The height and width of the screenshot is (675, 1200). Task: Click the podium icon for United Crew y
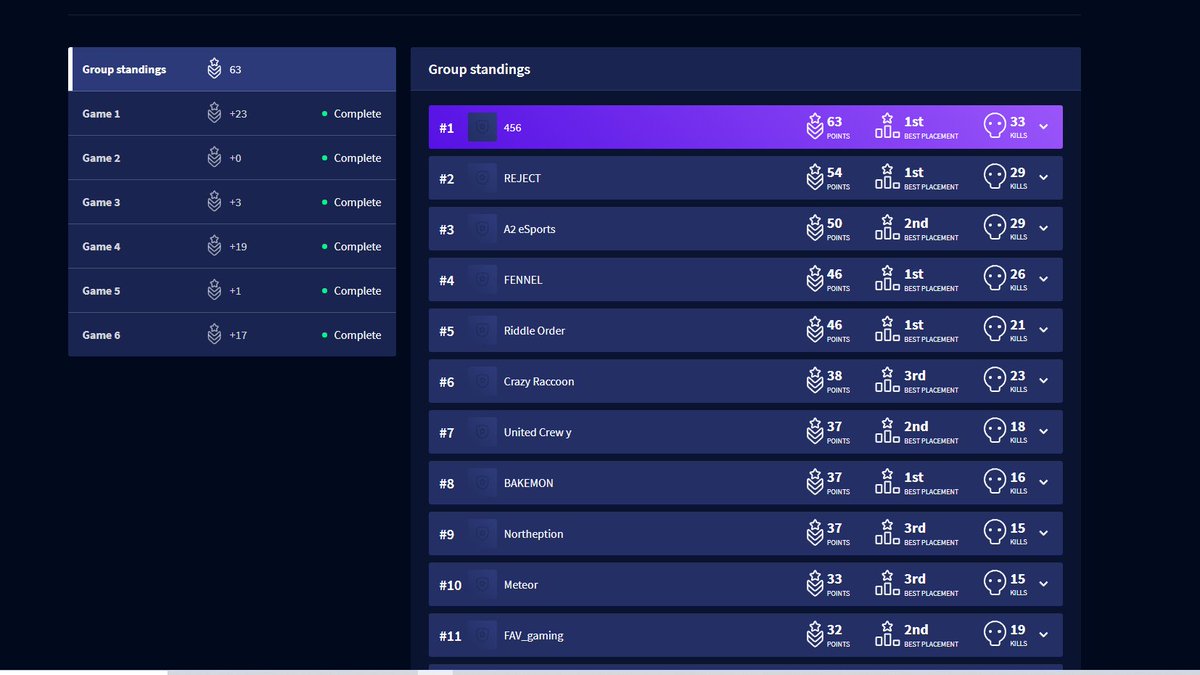tap(887, 431)
